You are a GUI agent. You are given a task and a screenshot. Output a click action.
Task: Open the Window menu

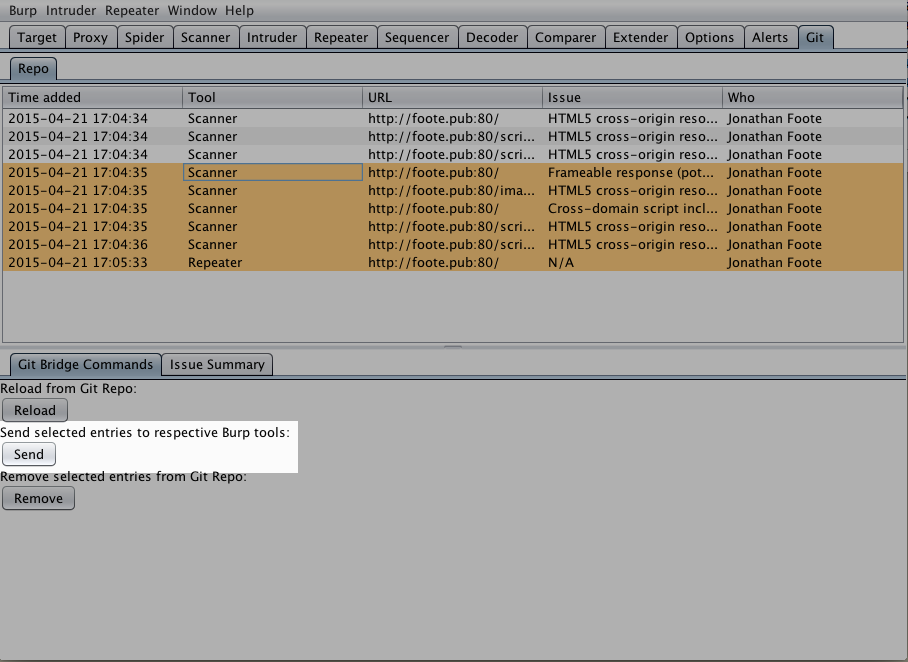(192, 10)
